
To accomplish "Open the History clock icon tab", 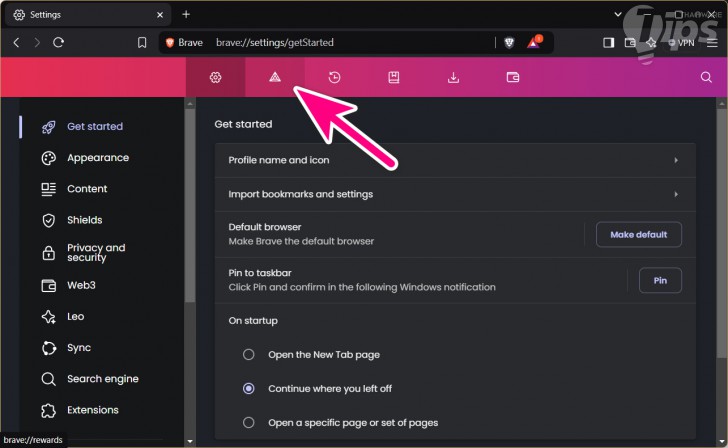I will point(334,77).
